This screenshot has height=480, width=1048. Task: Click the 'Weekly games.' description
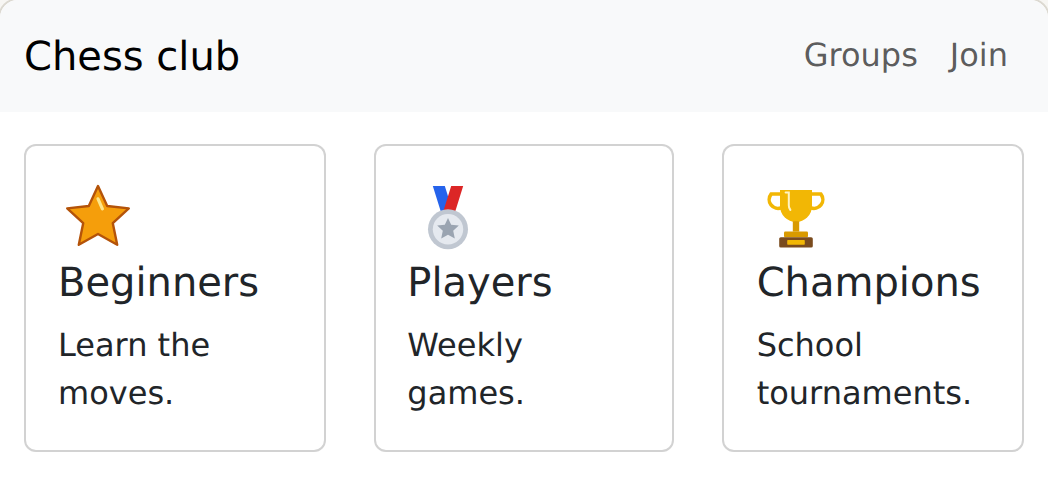[466, 369]
